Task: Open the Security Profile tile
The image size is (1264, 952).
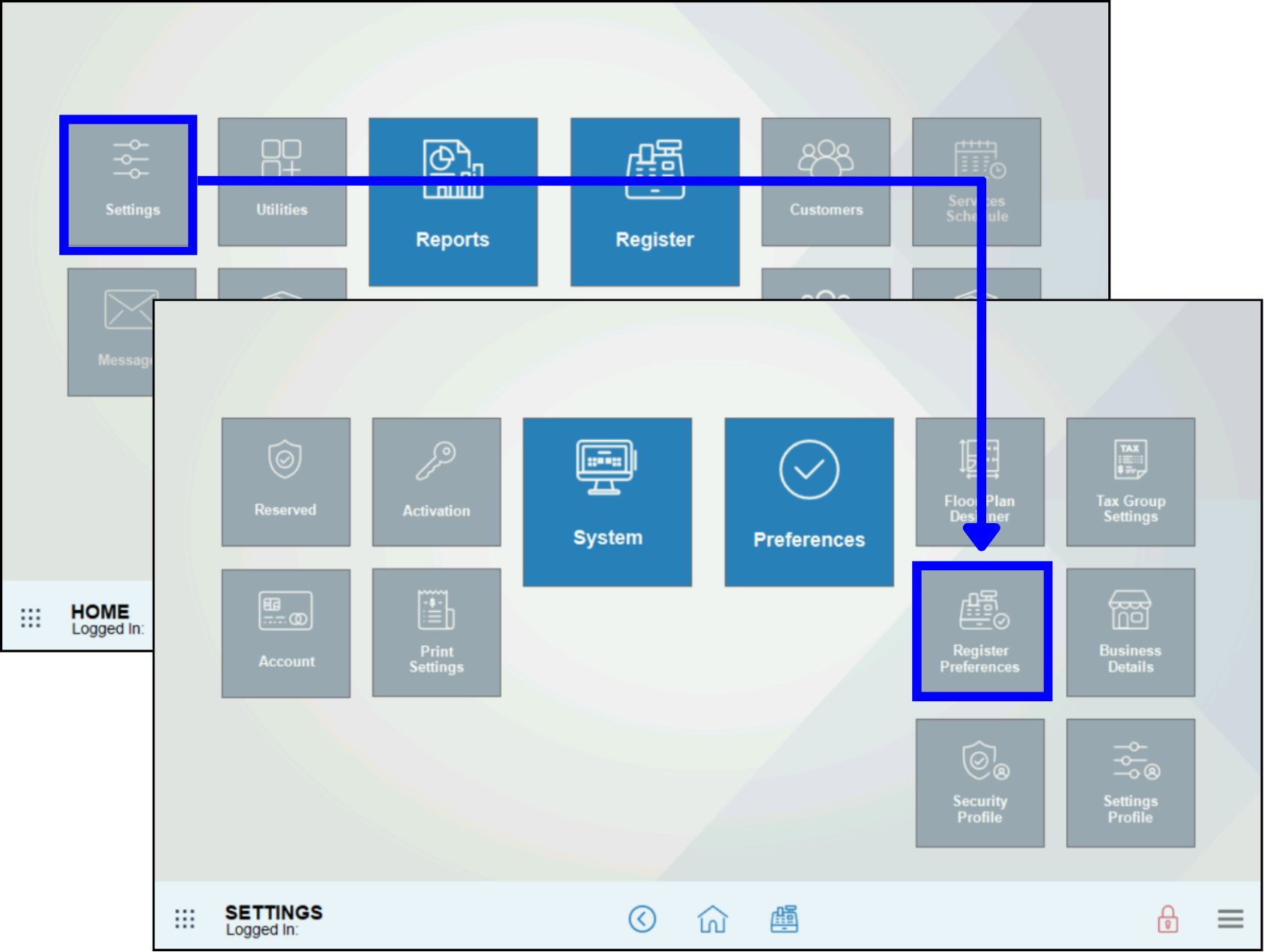Action: [979, 783]
